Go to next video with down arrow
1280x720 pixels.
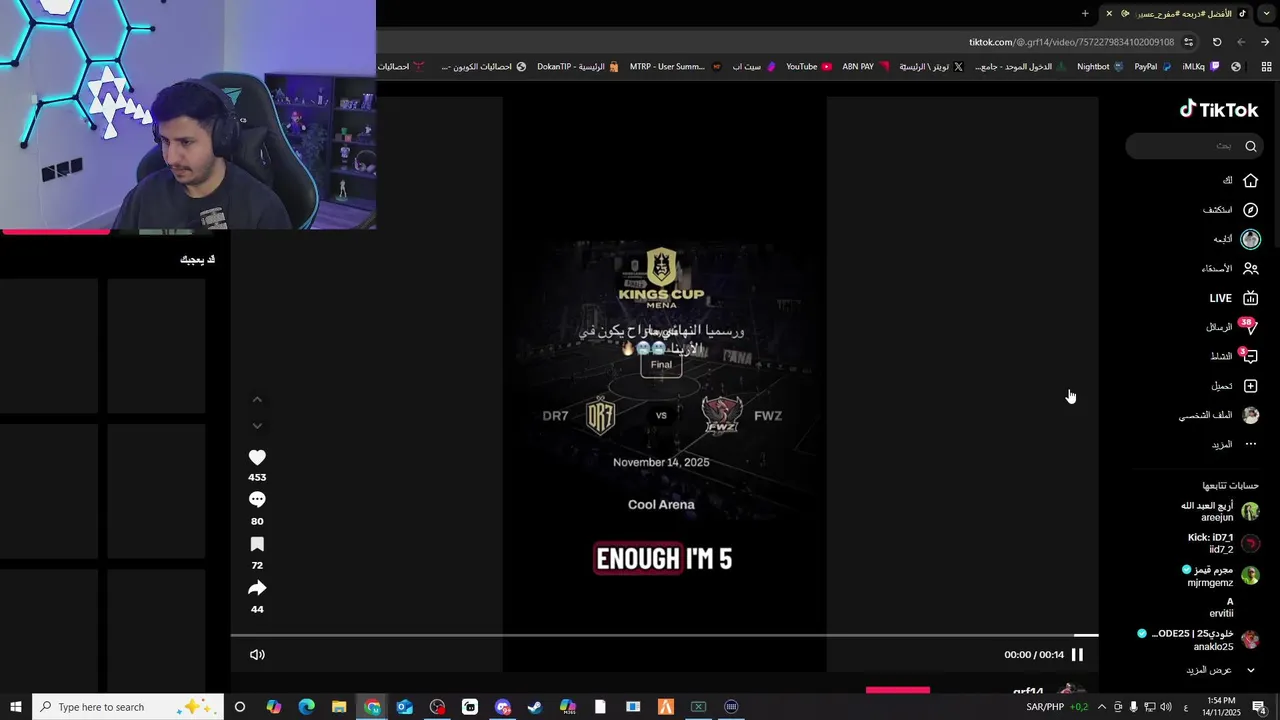pos(257,426)
